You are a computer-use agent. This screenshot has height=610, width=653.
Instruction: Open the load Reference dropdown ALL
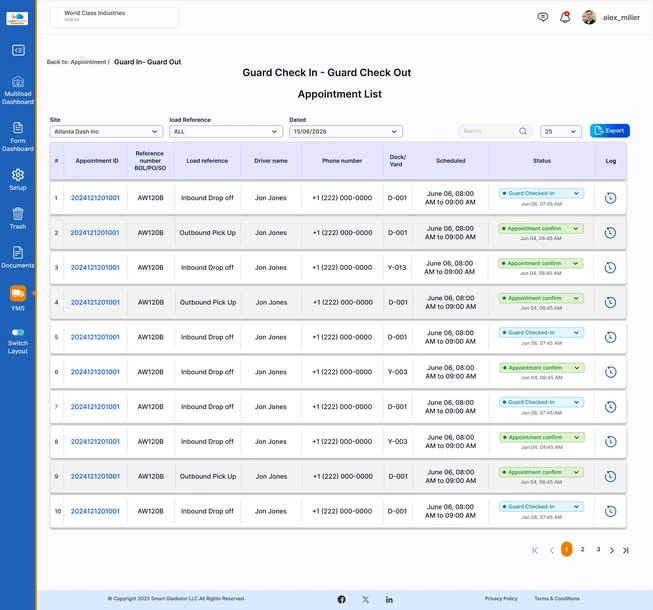click(226, 132)
